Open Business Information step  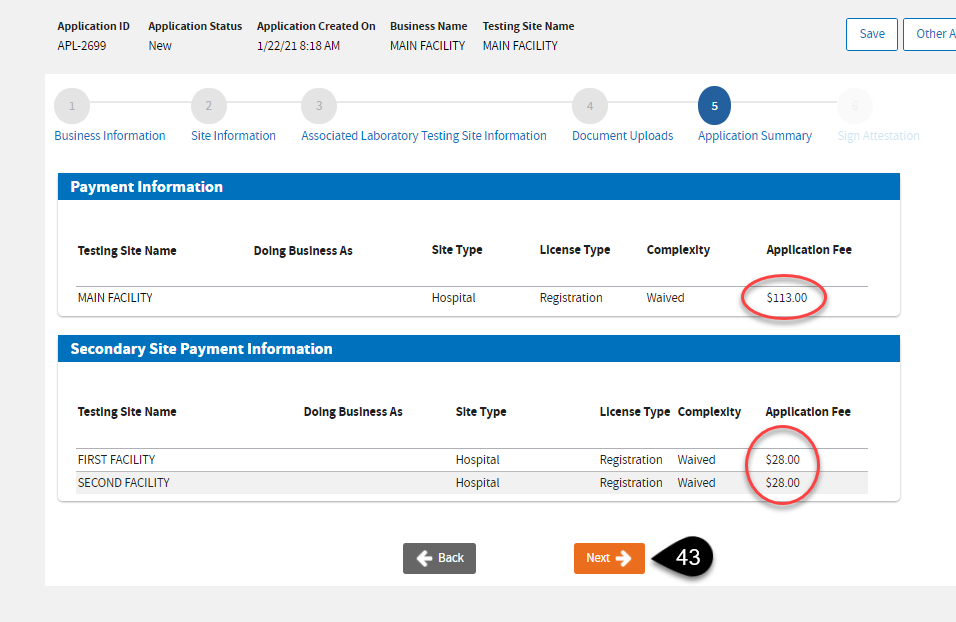pos(110,136)
